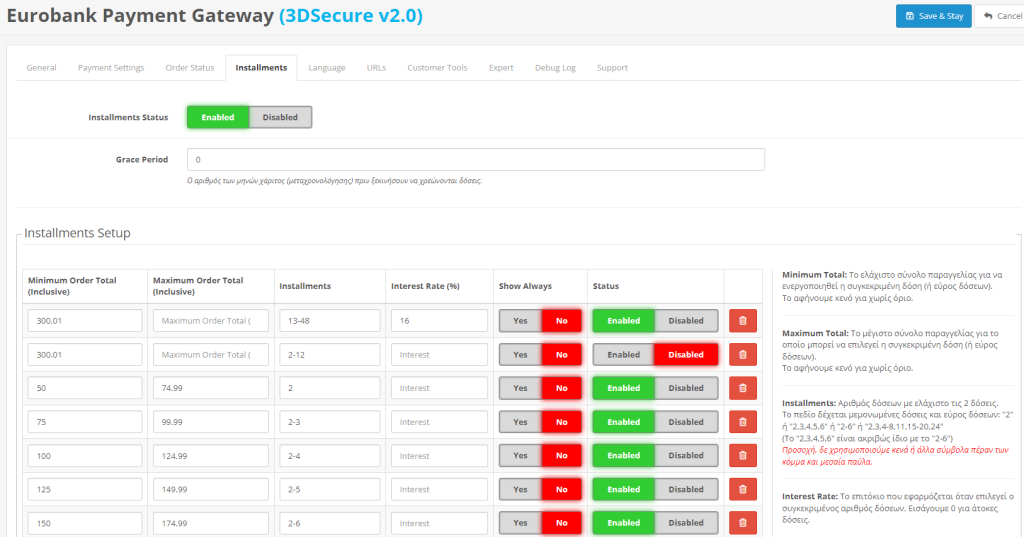The height and width of the screenshot is (537, 1024).
Task: Edit maximum total field containing 74.99
Action: click(x=210, y=388)
